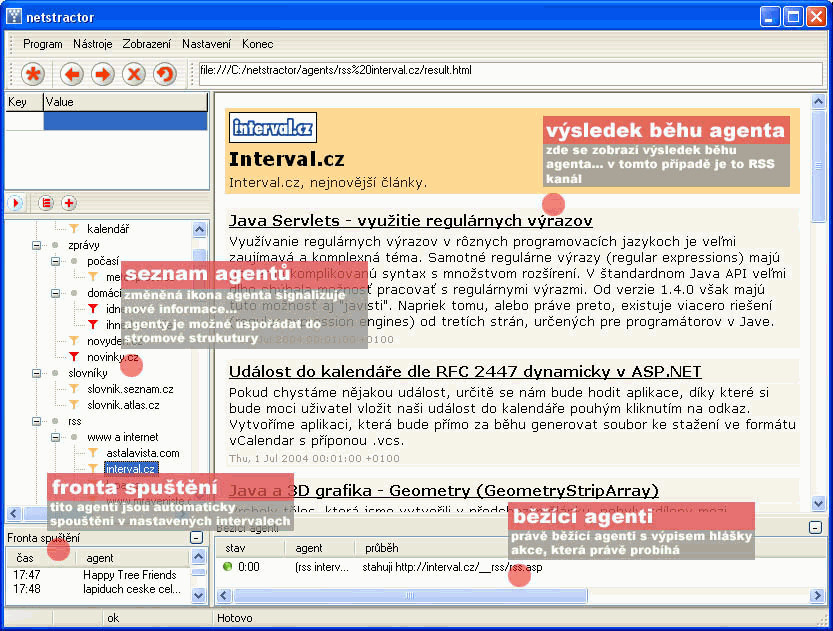Click running agents scroll-right arrow
Viewport: 833px width, 631px height.
[x=817, y=595]
